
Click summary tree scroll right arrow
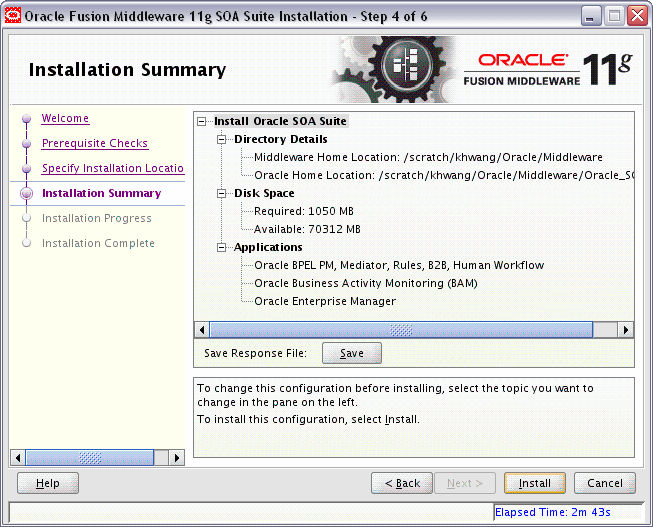625,330
